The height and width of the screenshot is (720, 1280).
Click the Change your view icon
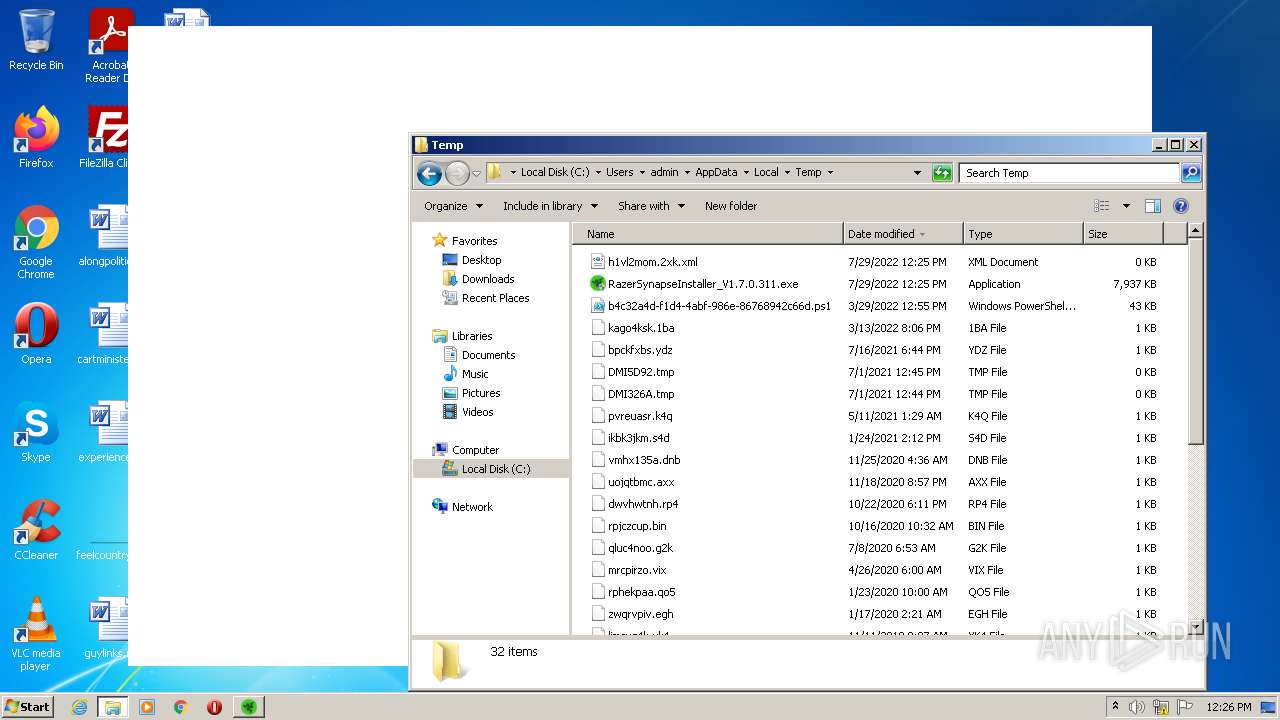[1101, 206]
